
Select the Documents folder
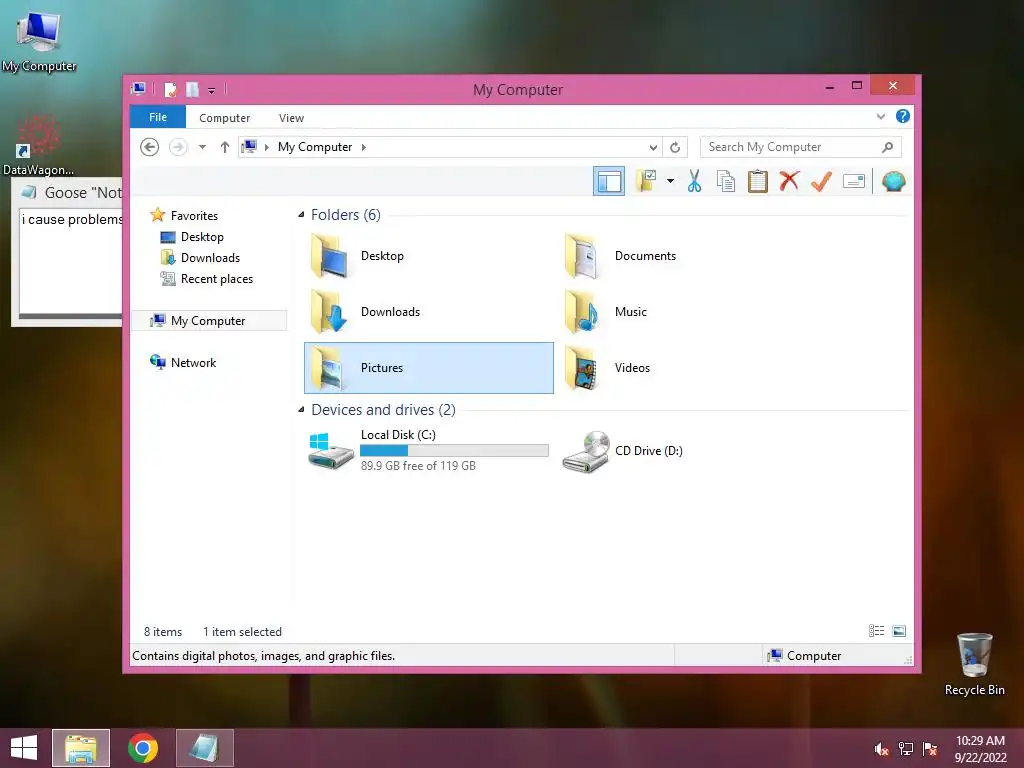pos(682,256)
